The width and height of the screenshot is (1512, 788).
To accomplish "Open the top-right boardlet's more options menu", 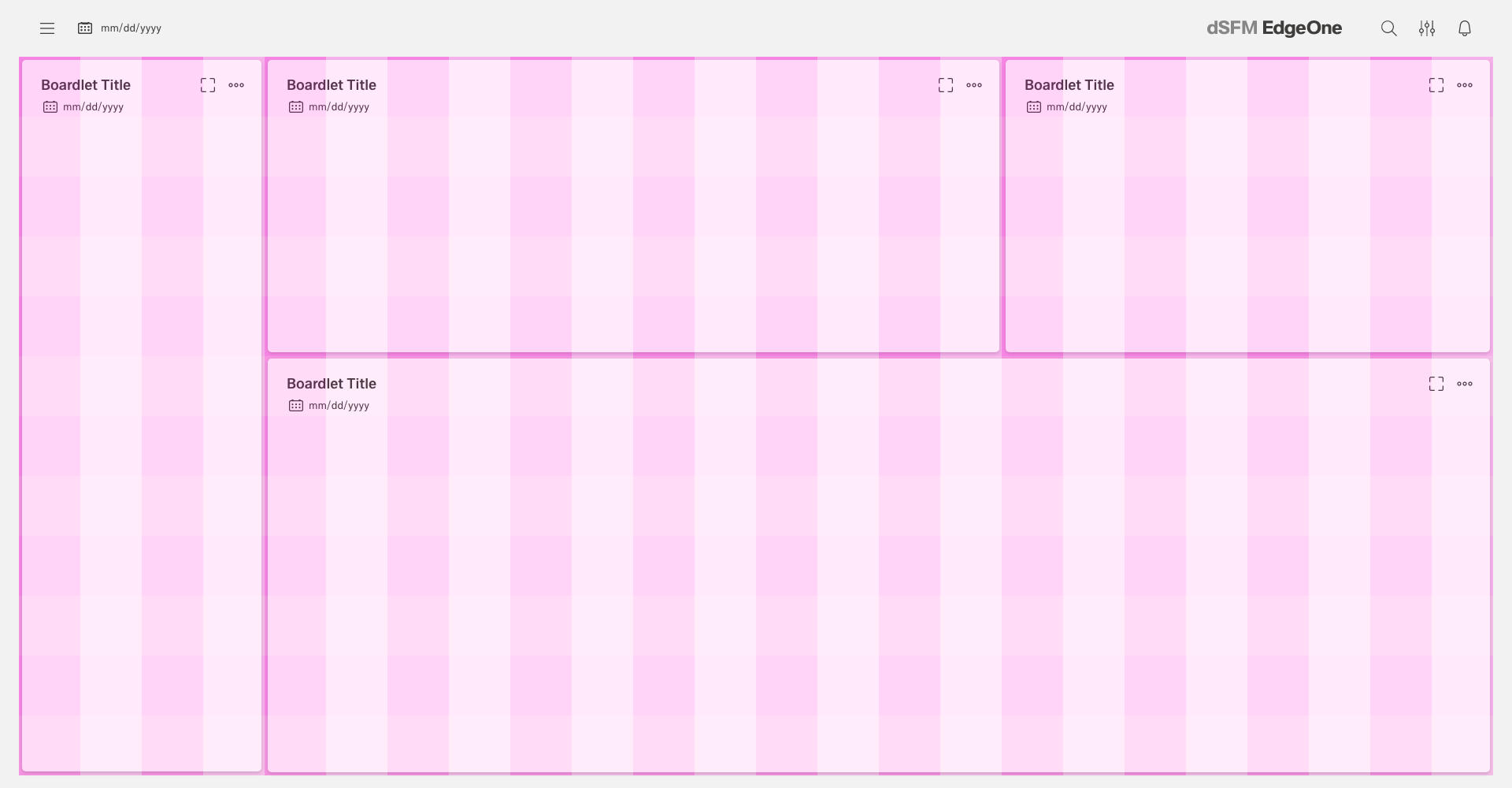I will point(1465,85).
